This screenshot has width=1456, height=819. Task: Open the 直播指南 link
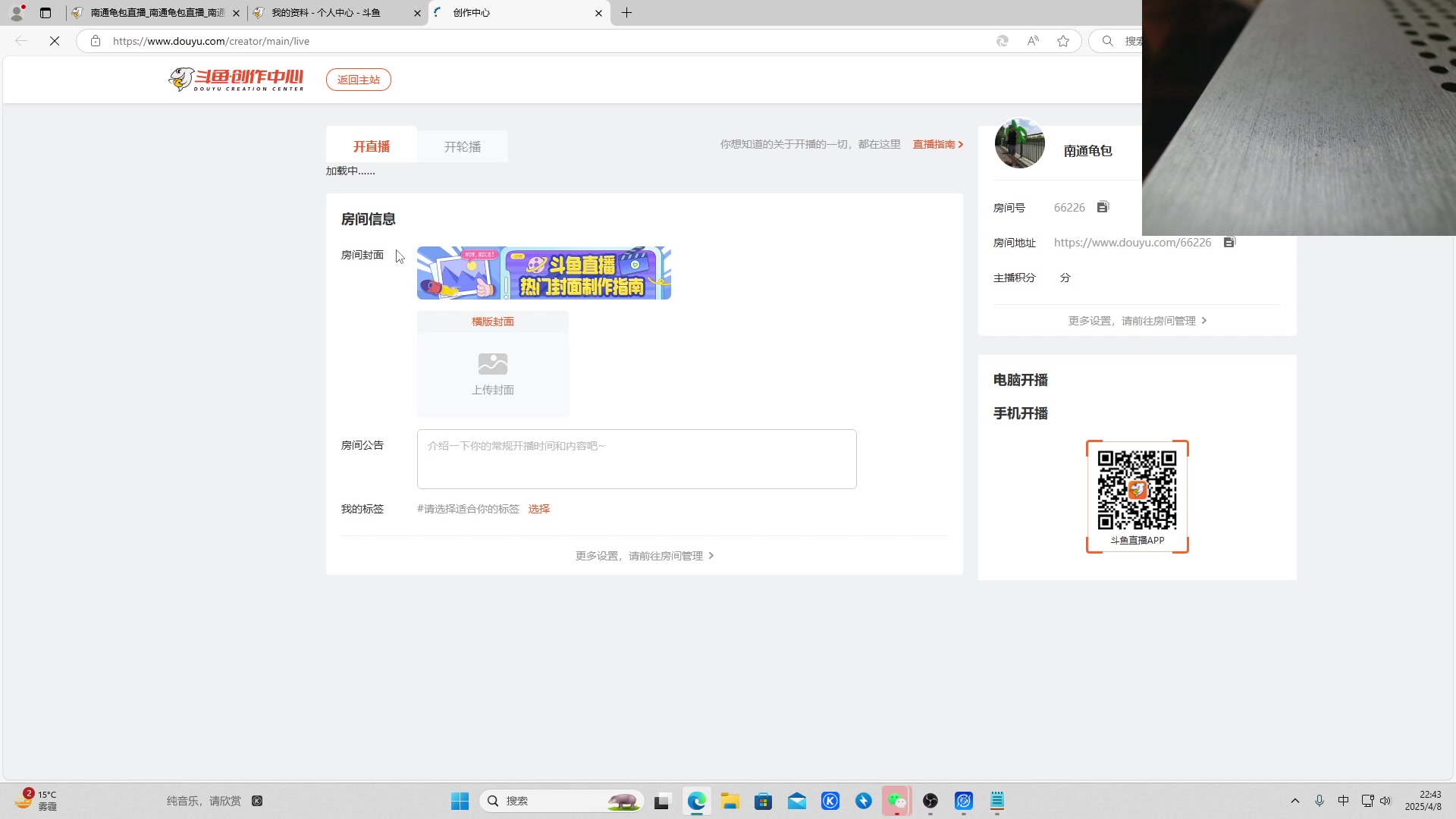coord(938,144)
